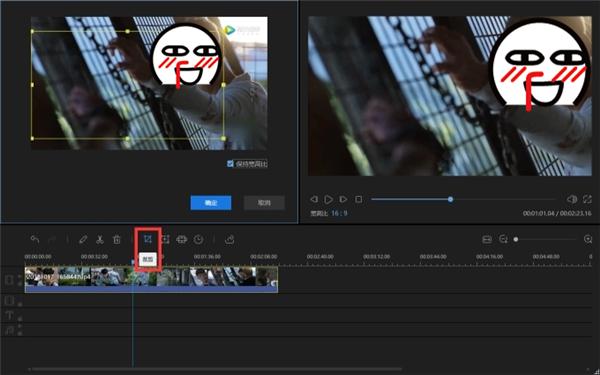The width and height of the screenshot is (600, 375).
Task: Select the crop tool icon
Action: tap(148, 240)
